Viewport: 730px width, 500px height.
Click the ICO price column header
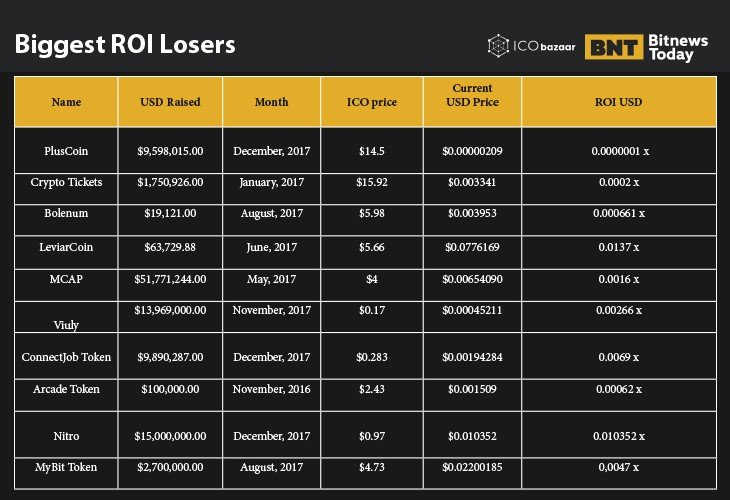pos(371,102)
